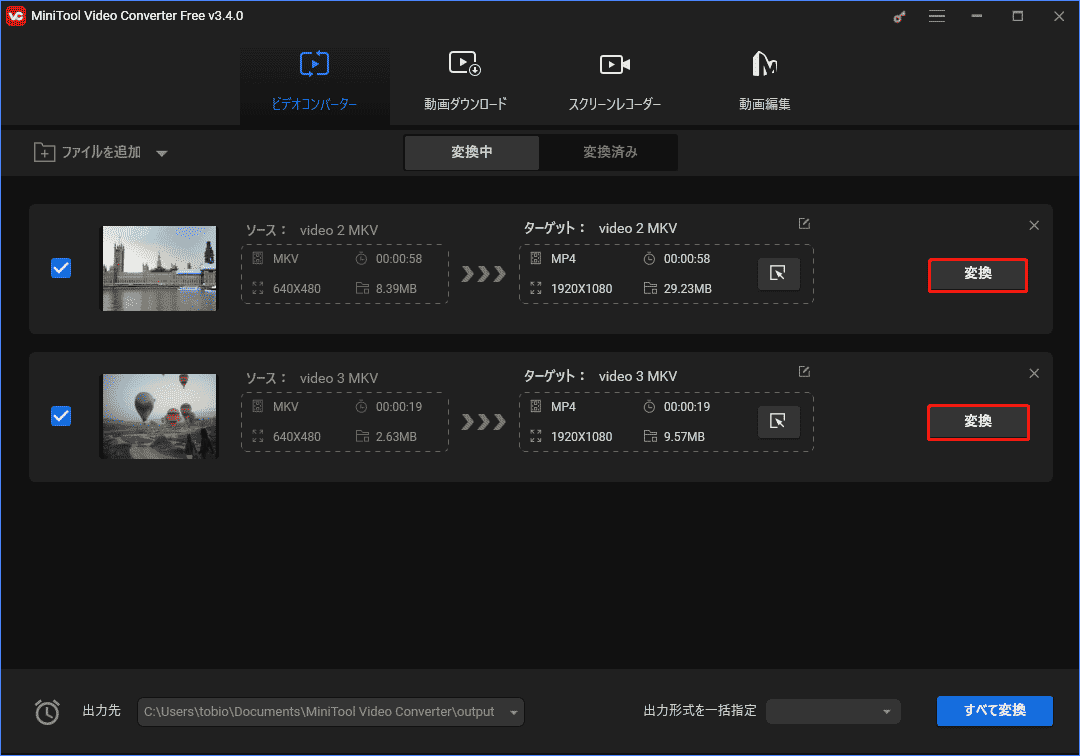
Task: Uncheck the video 2 MKV checkbox
Action: [x=61, y=268]
